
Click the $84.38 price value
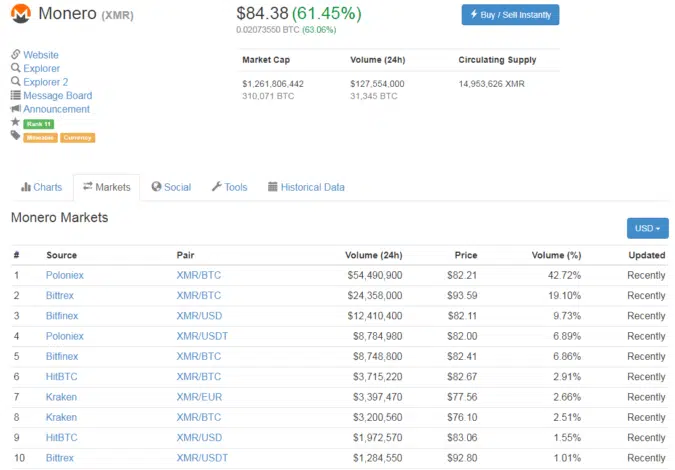(262, 13)
